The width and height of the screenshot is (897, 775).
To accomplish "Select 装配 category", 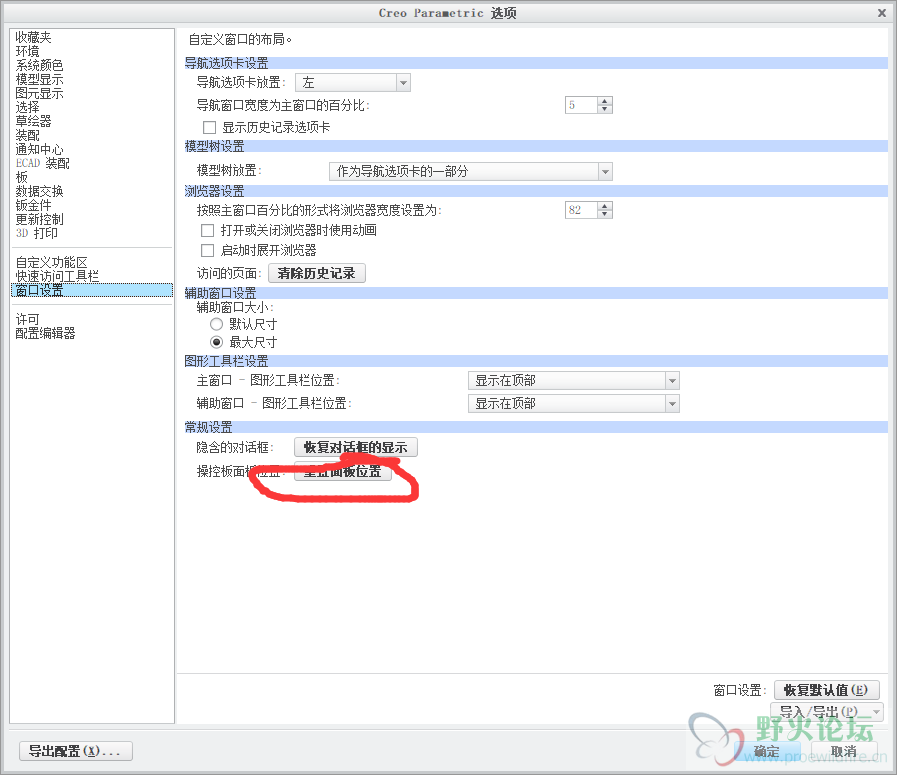I will pyautogui.click(x=27, y=135).
